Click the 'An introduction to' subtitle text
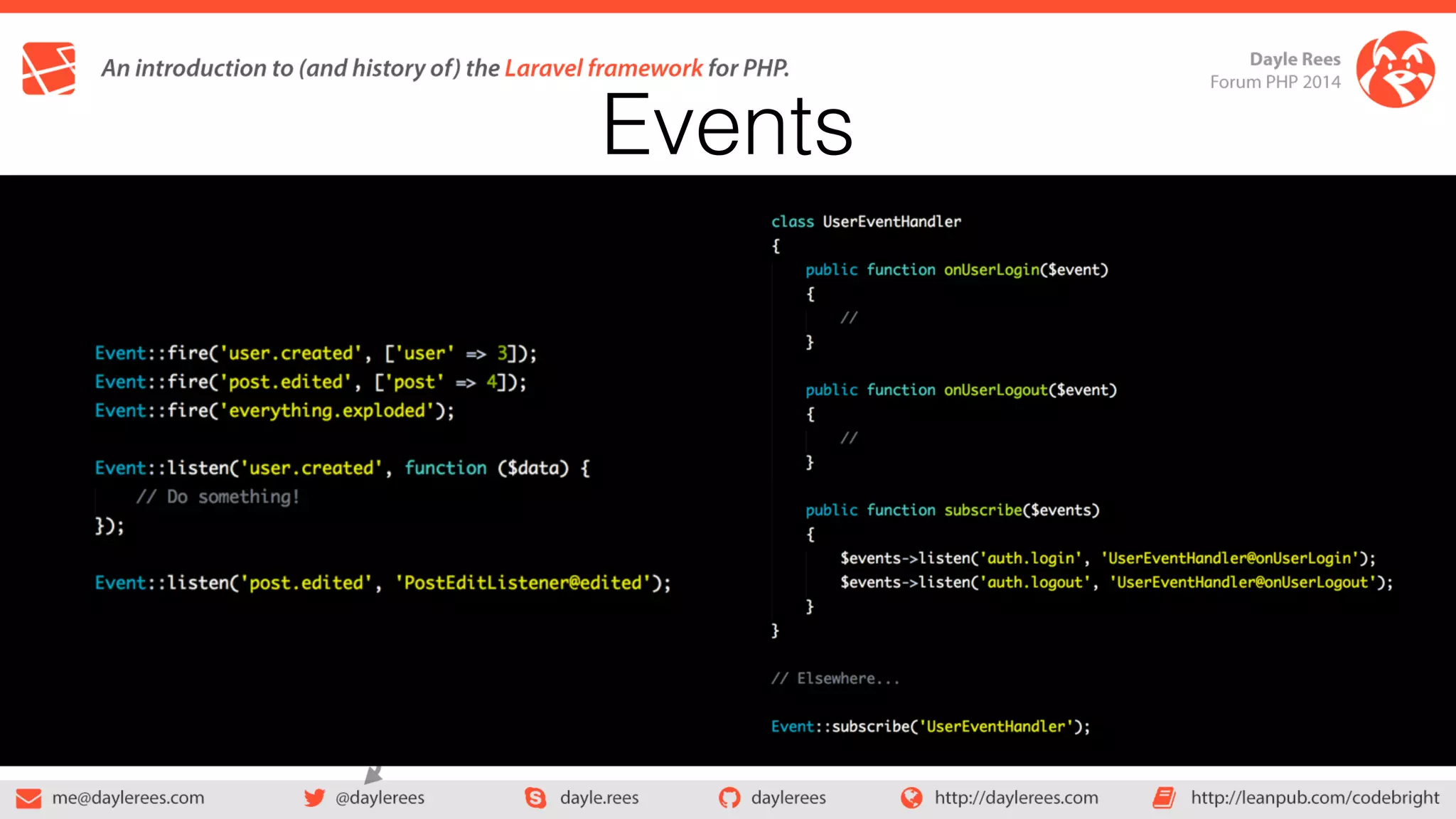 coord(198,68)
